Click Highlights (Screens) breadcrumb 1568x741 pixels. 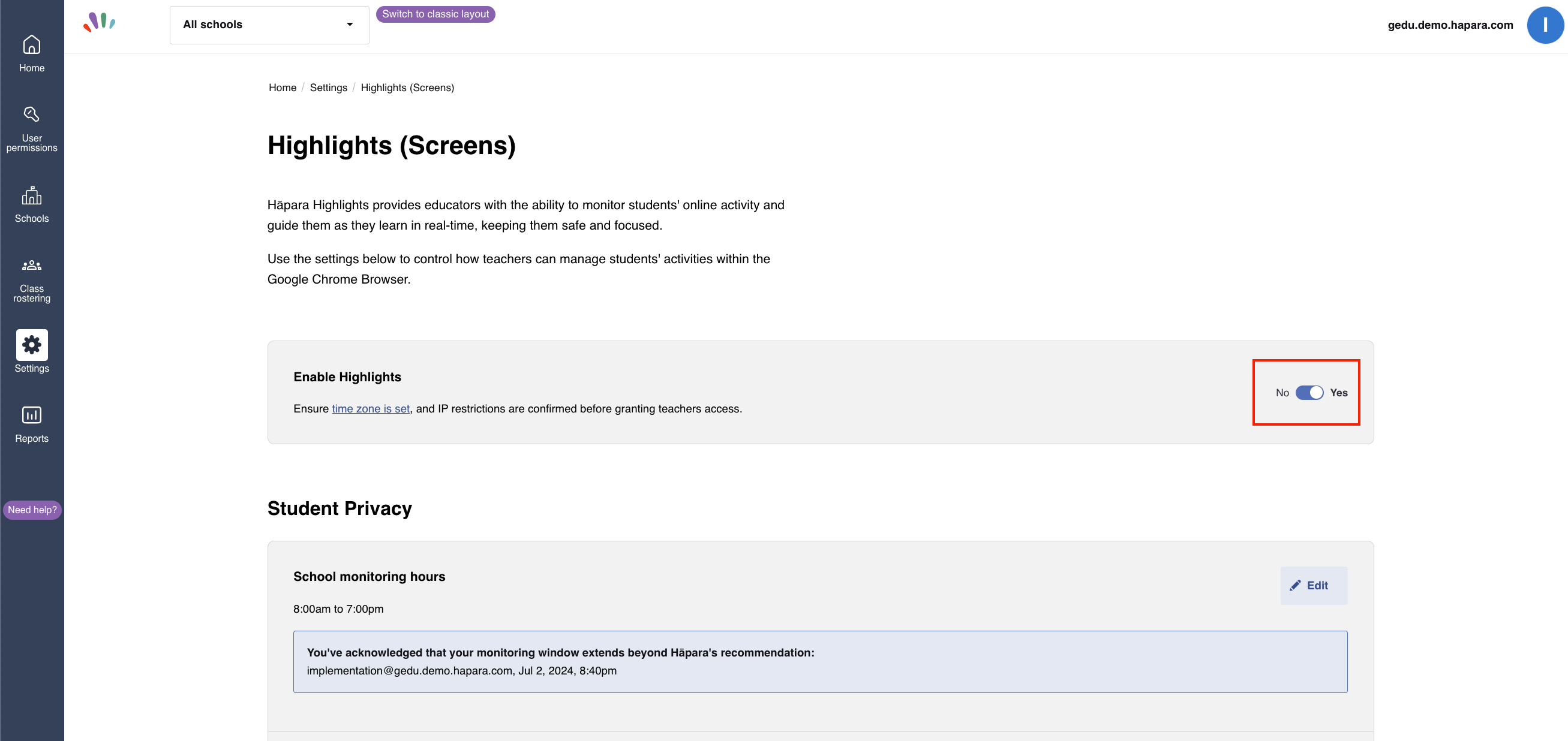click(x=407, y=88)
